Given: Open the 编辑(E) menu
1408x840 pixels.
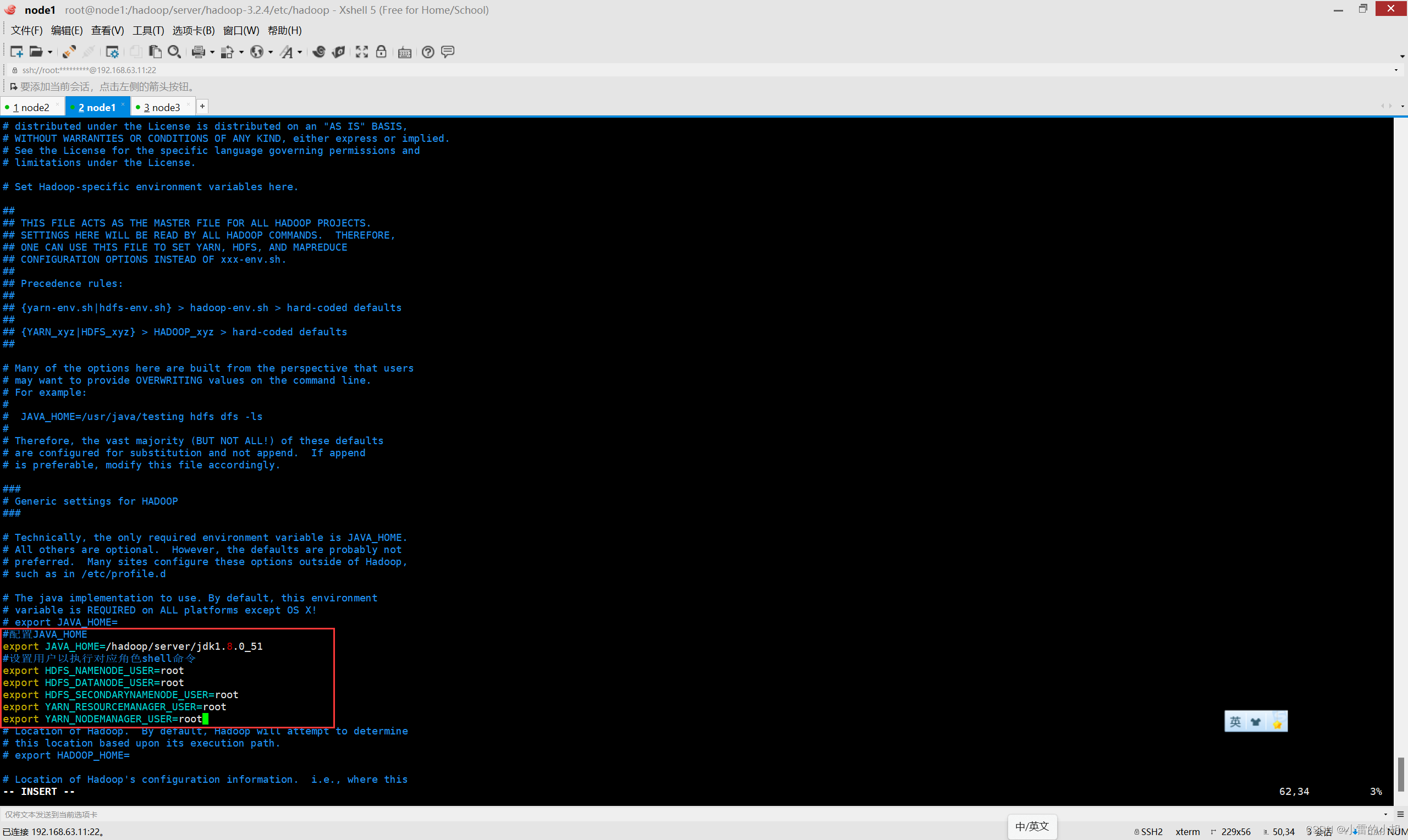Looking at the screenshot, I should pos(66,31).
